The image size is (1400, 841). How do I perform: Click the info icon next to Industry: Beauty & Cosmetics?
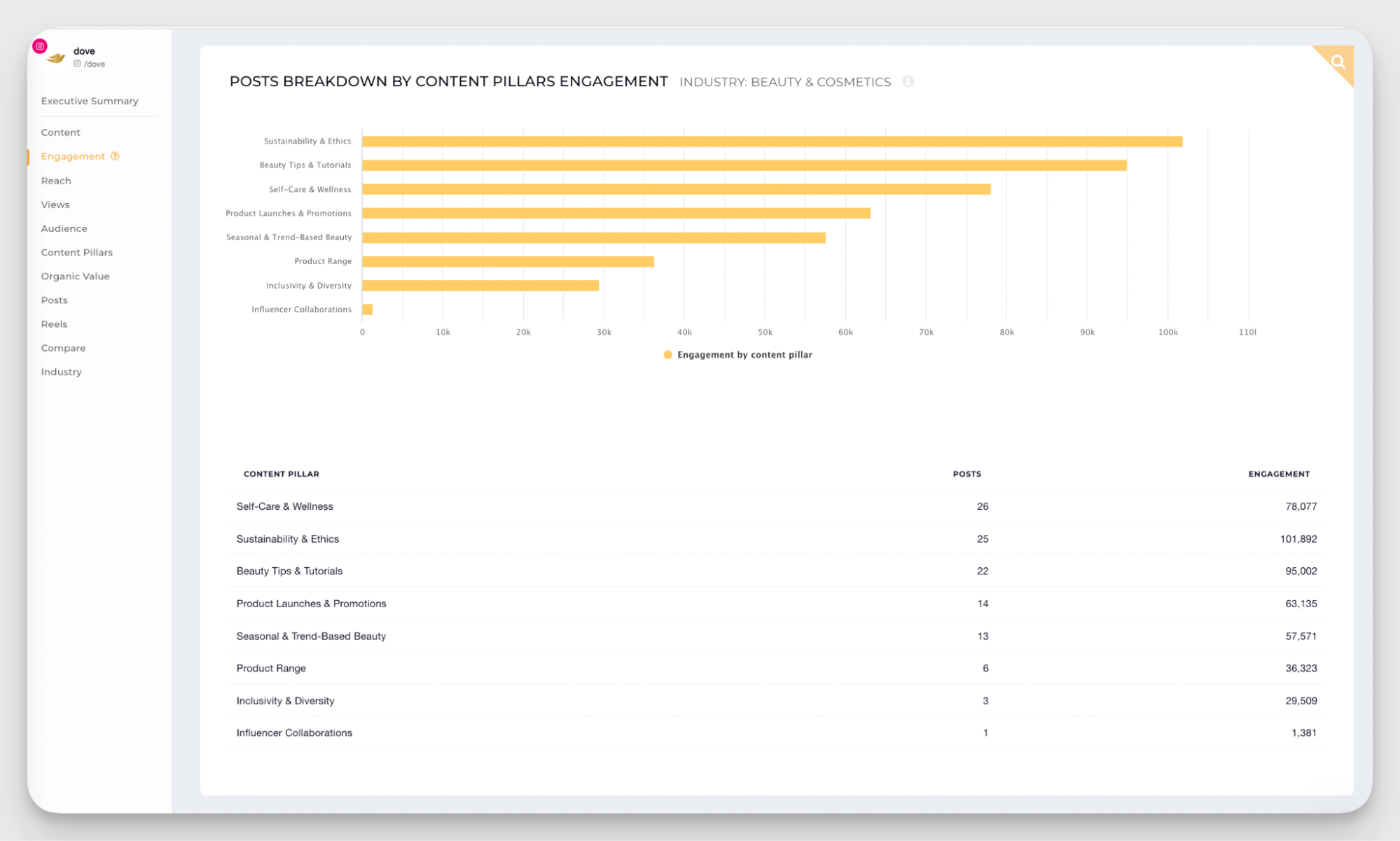coord(909,81)
